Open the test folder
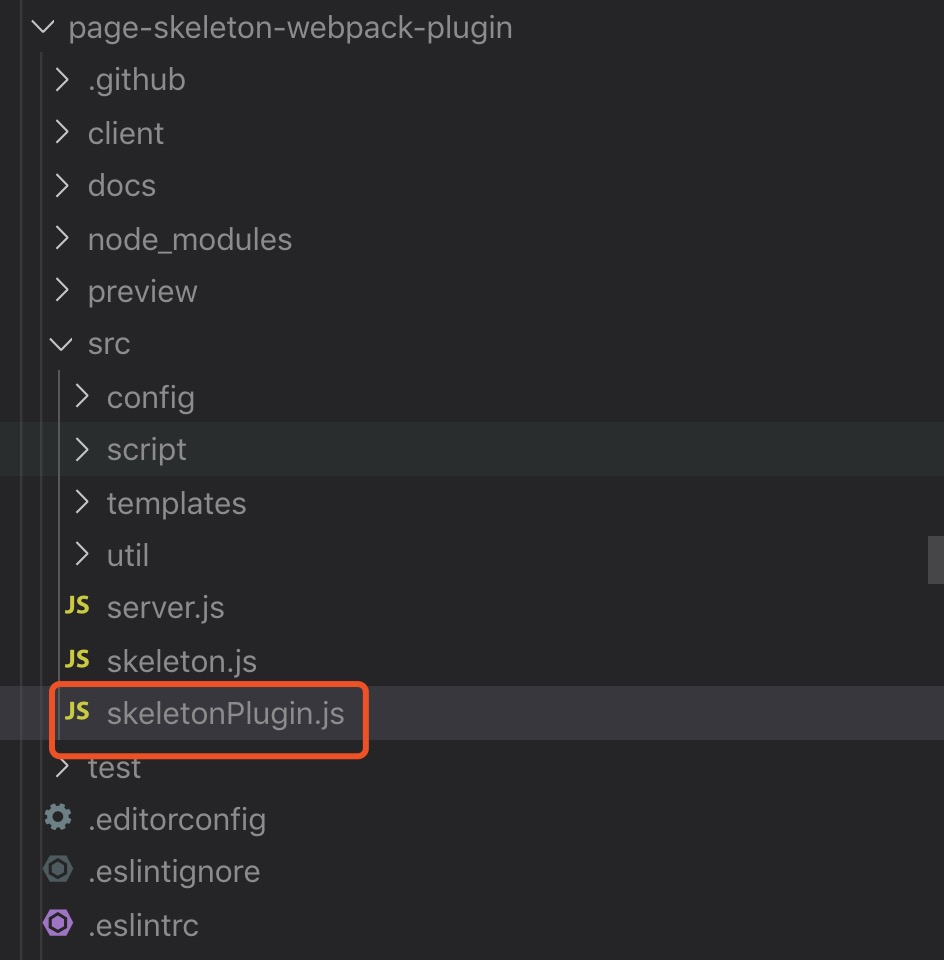Image resolution: width=944 pixels, height=960 pixels. [x=114, y=768]
